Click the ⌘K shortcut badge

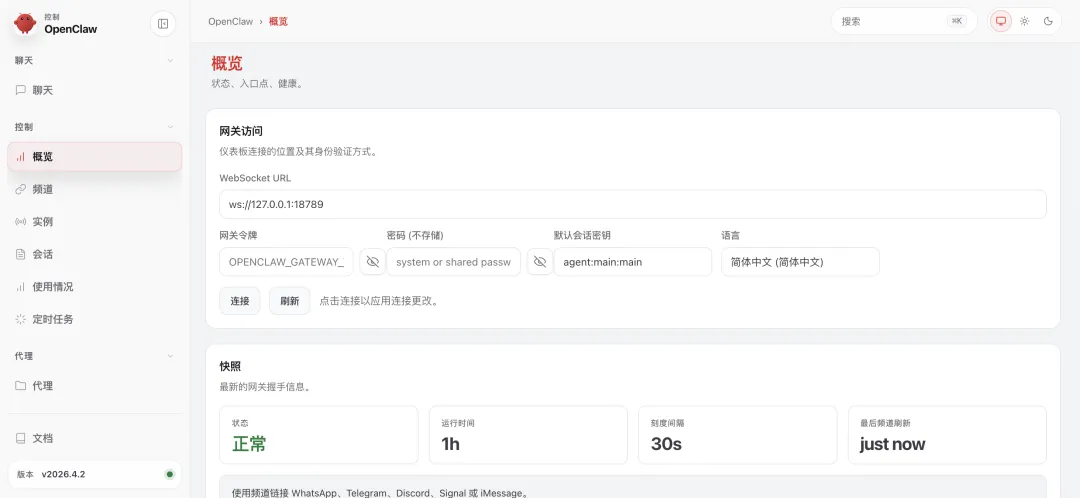[x=957, y=21]
